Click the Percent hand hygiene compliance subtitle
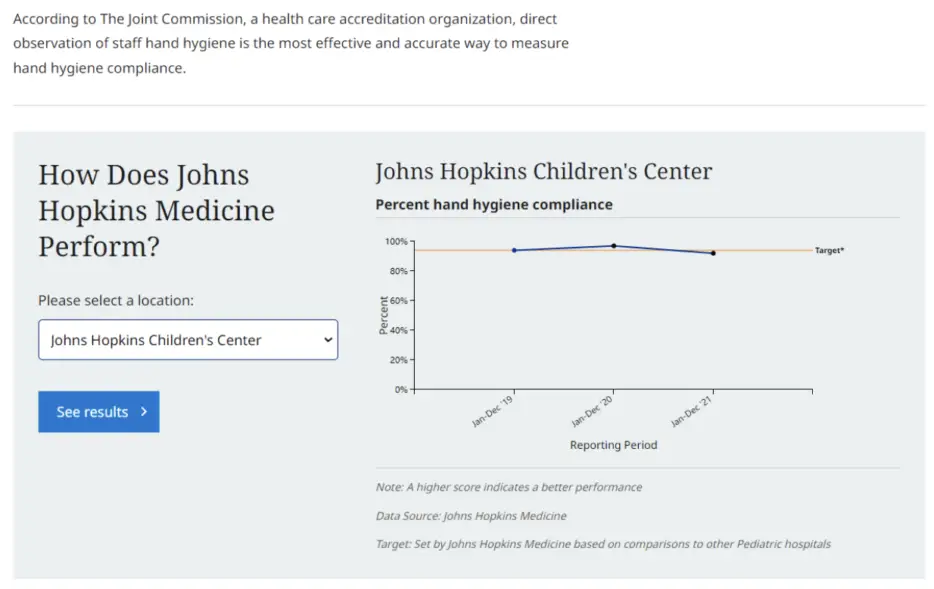Screen dimensions: 934x589 (494, 204)
